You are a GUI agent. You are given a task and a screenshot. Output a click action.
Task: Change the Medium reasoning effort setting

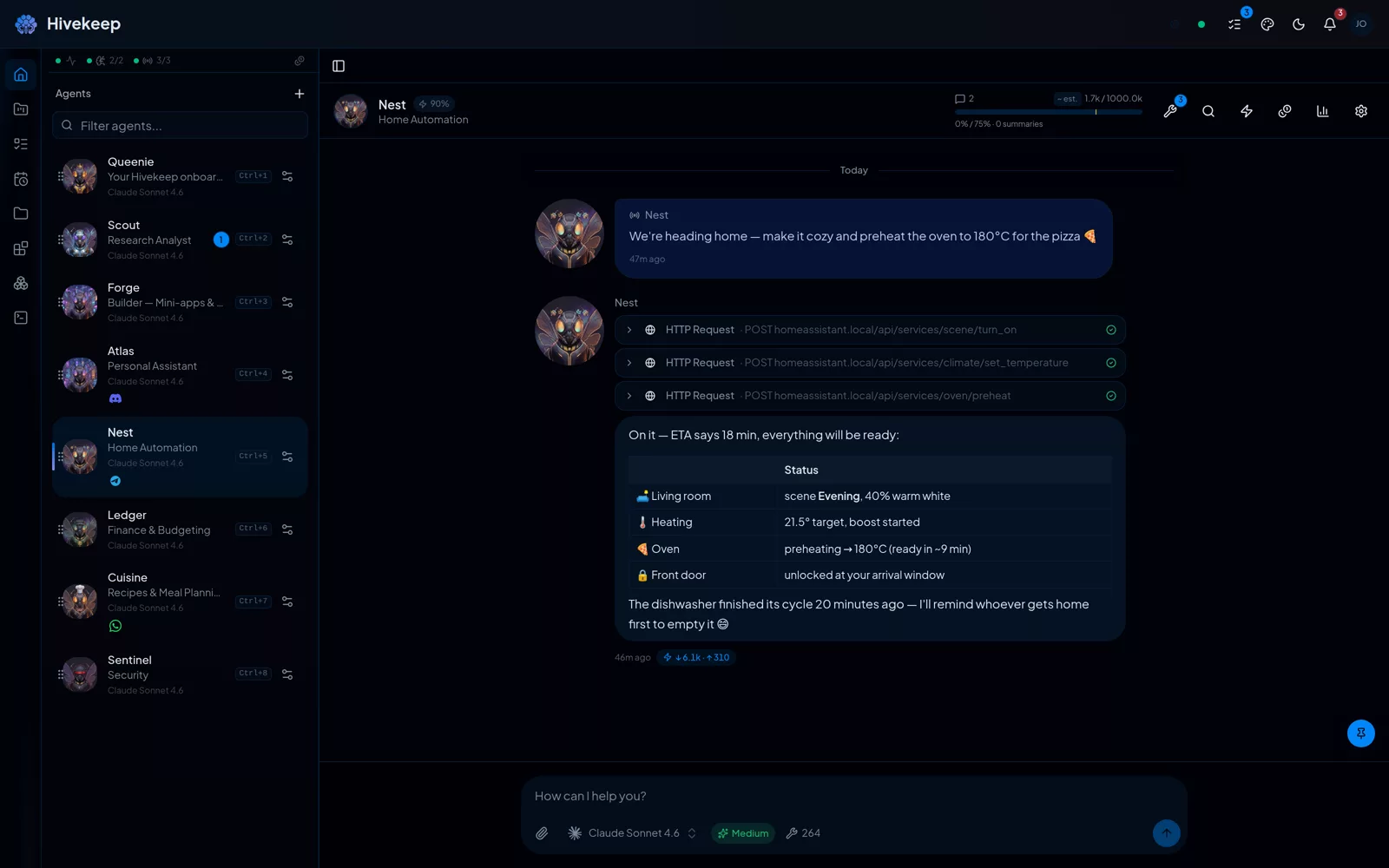click(x=743, y=833)
